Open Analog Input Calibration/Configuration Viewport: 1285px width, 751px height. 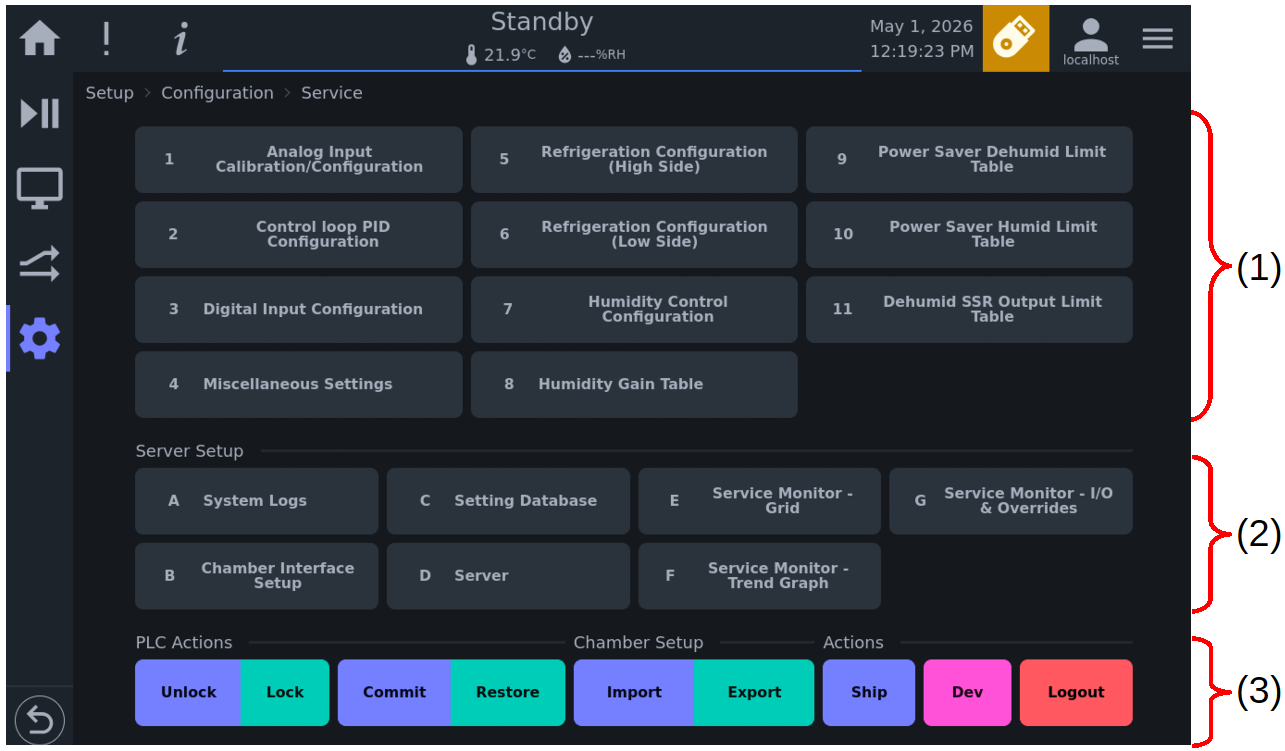[299, 159]
